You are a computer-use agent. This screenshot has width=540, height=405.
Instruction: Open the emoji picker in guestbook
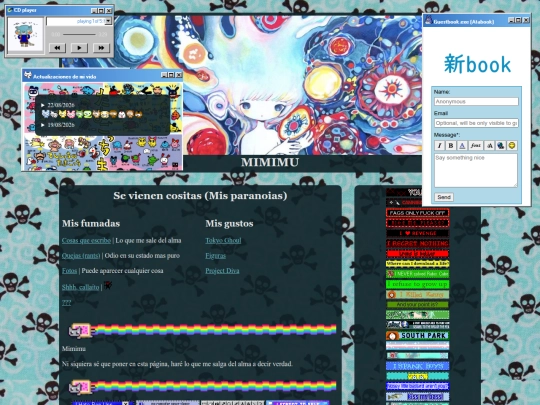click(512, 146)
